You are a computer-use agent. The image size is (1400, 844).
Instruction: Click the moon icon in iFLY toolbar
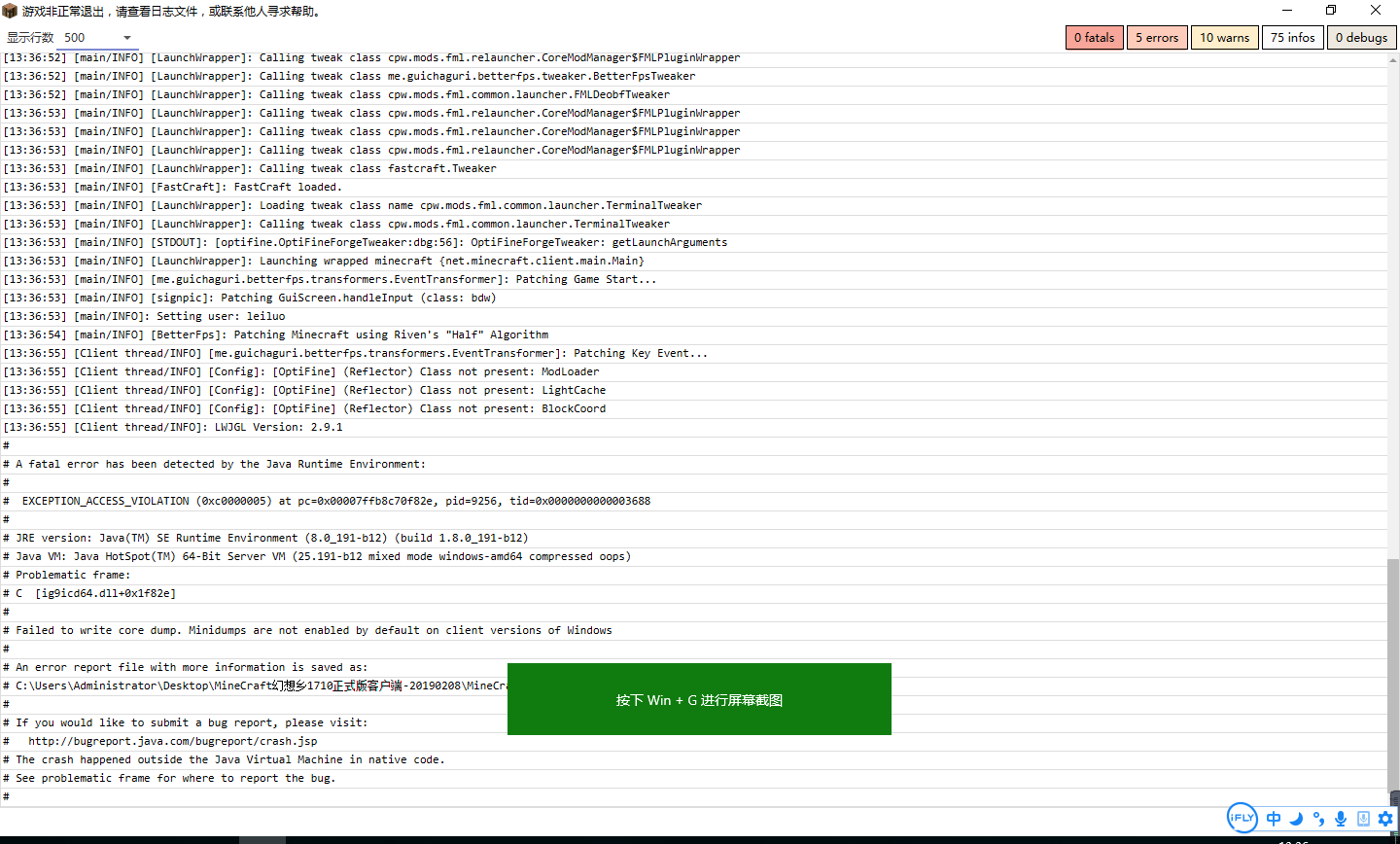[1296, 819]
